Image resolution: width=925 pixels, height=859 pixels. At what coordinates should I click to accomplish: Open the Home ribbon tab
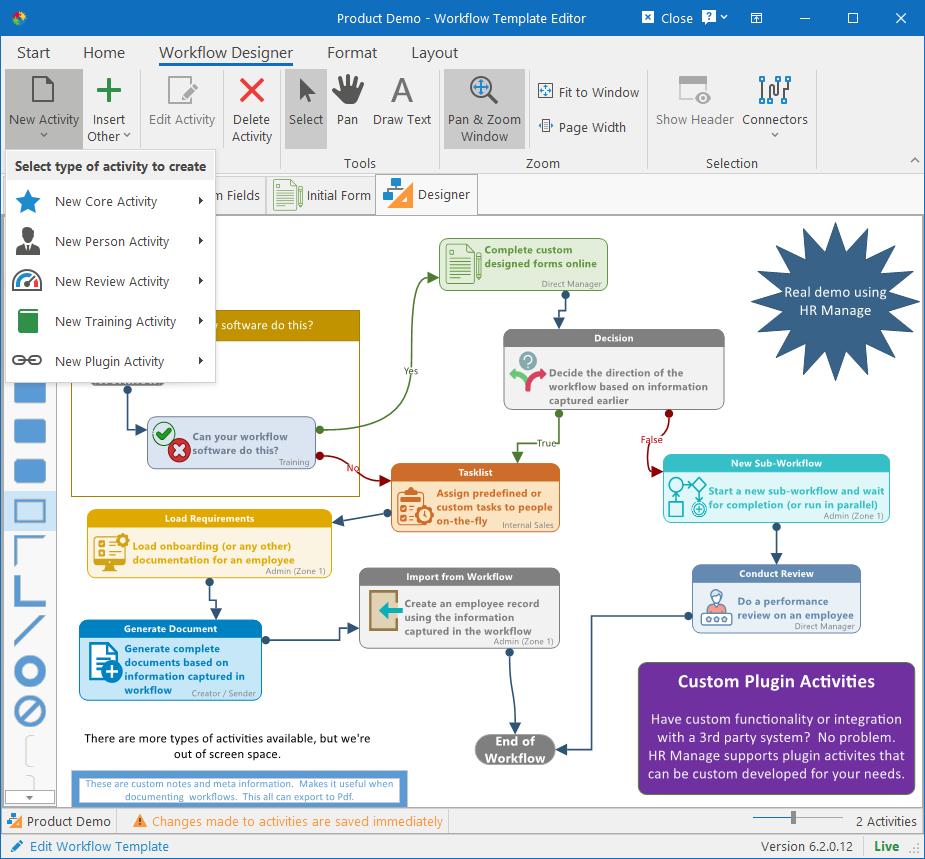tap(104, 53)
